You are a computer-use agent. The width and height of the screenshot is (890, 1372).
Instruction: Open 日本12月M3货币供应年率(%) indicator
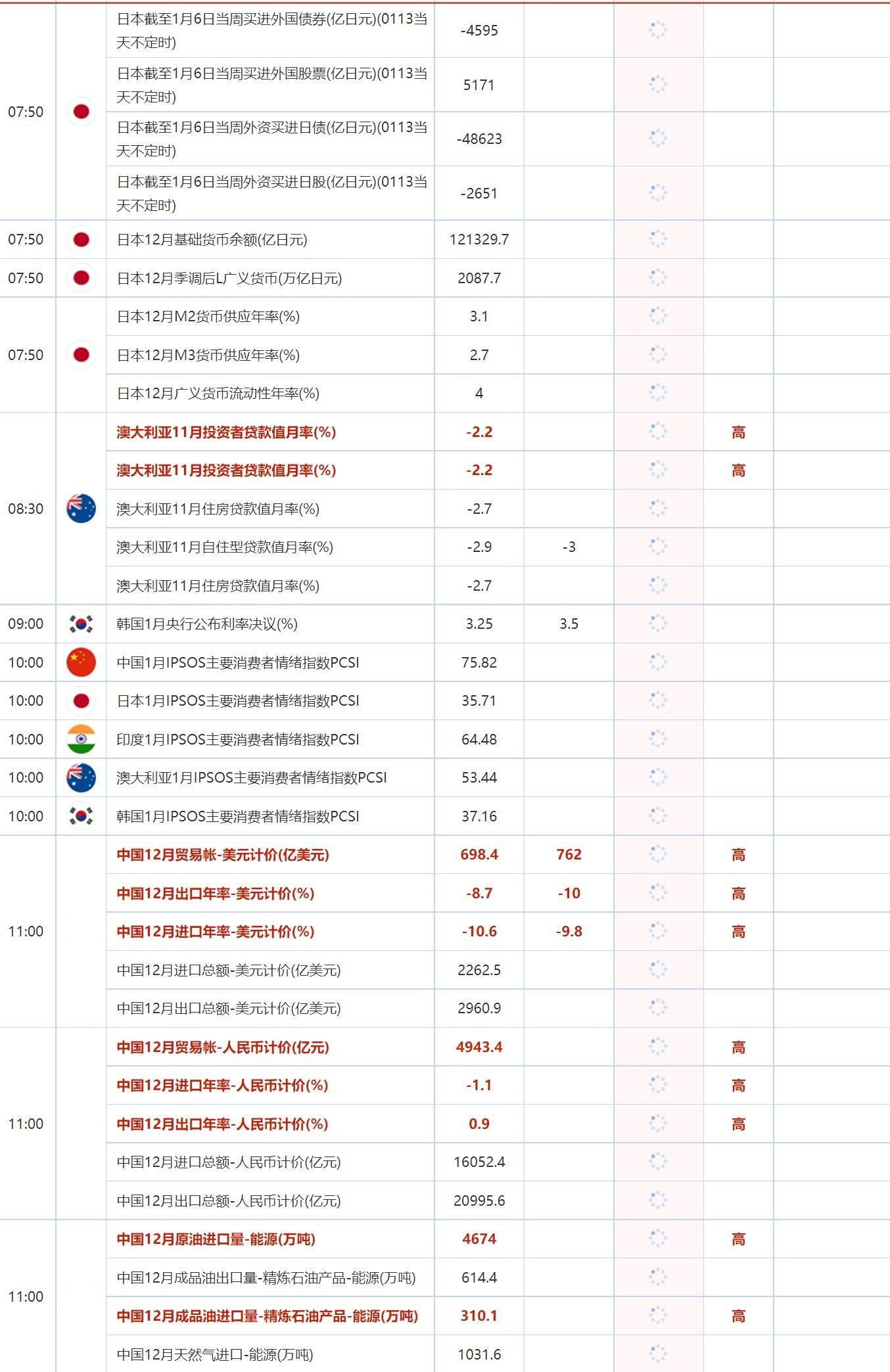[x=208, y=355]
